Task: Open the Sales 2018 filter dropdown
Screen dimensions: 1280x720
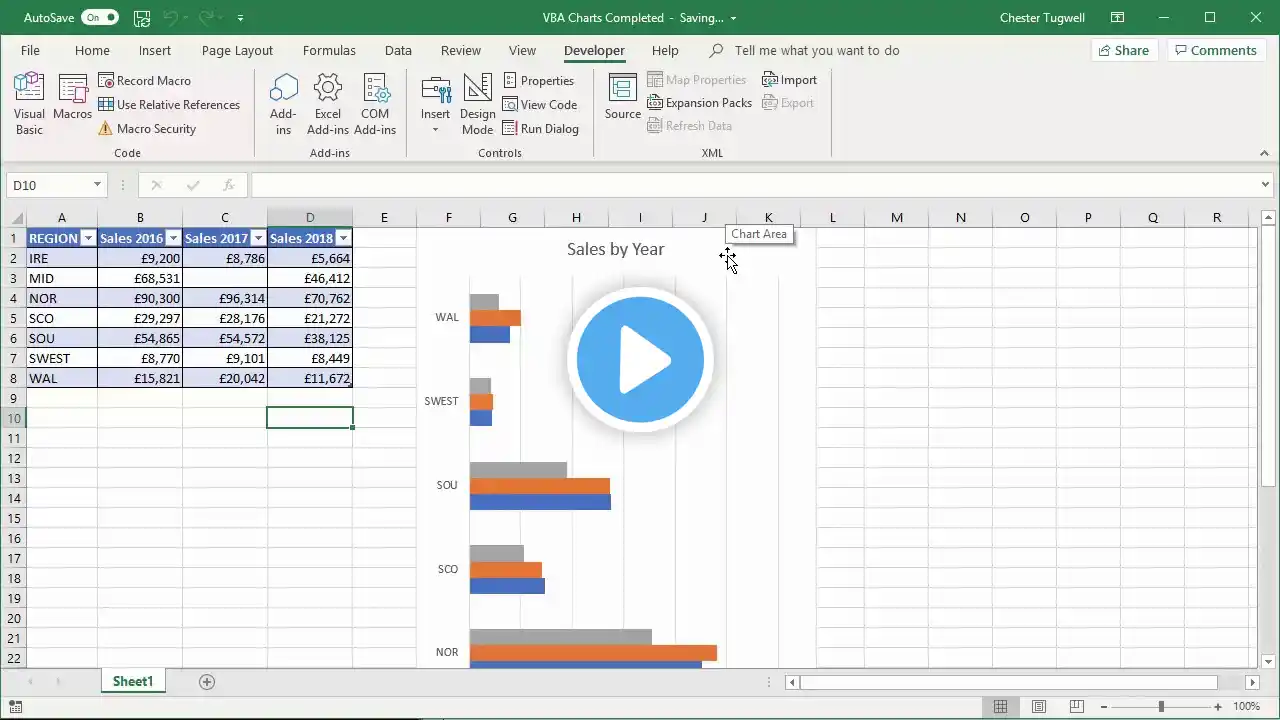Action: pos(343,238)
